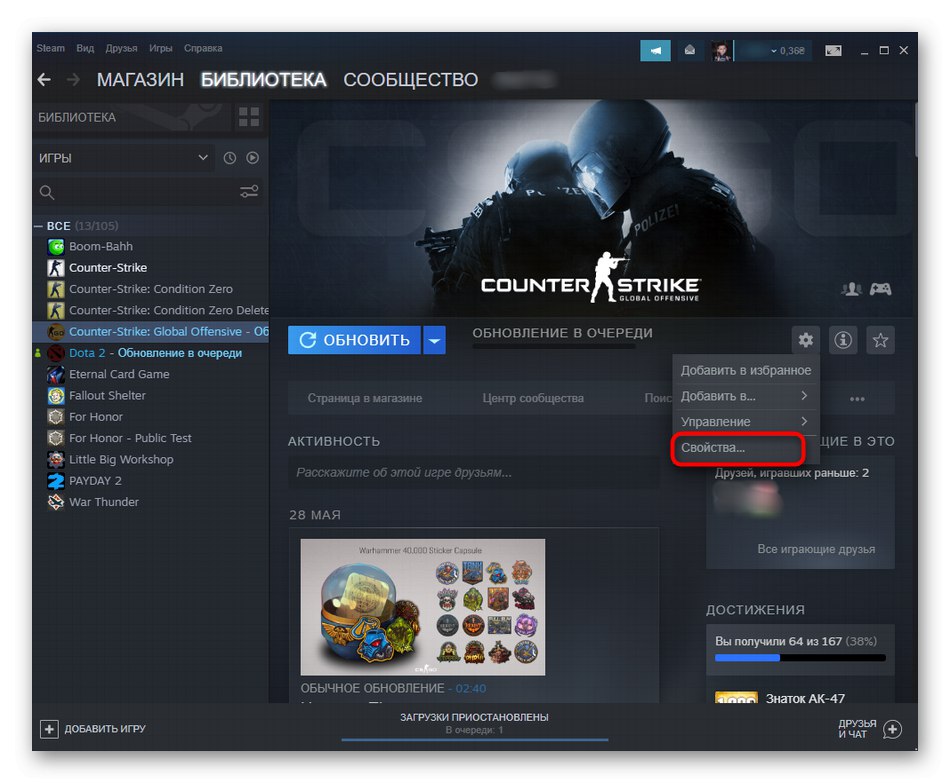Click the main page scrollbar
Screen dimensions: 950x783
coord(915,130)
